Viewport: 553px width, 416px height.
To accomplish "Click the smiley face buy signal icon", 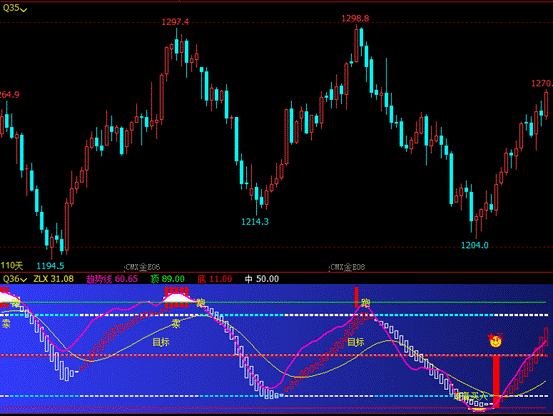I will (x=496, y=340).
